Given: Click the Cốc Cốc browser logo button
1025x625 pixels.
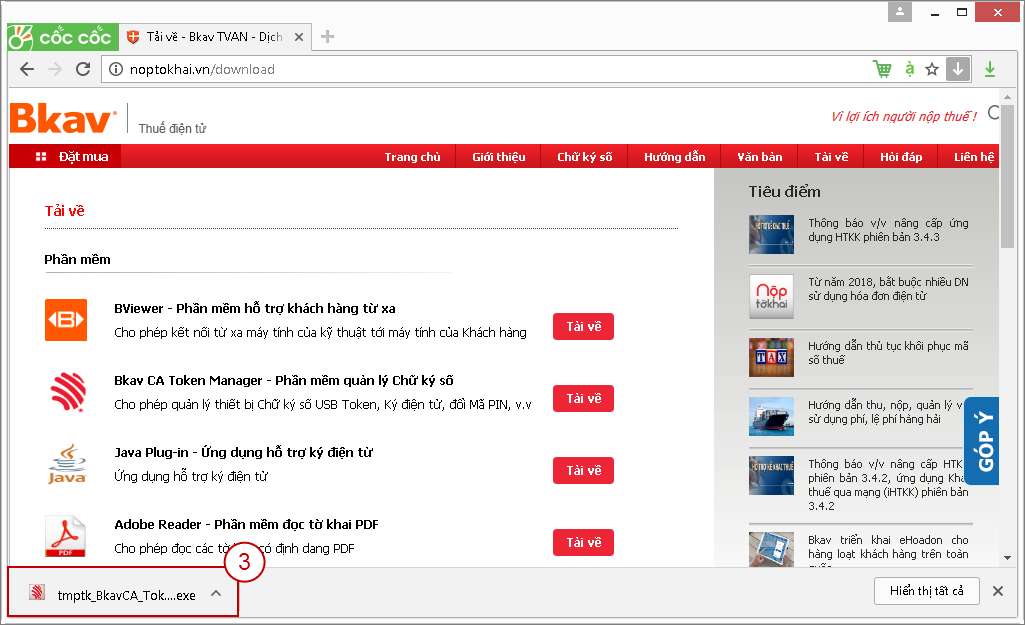Looking at the screenshot, I should (59, 38).
